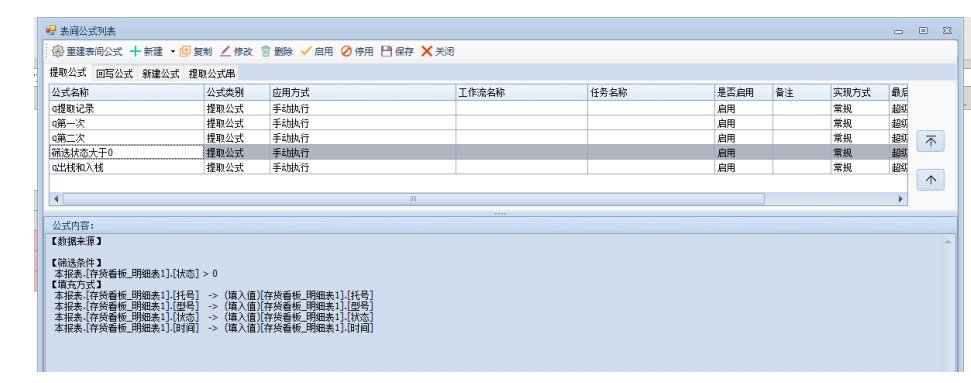This screenshot has width=971, height=383.
Task: Maximize the 表间公式列表 window
Action: pos(923,30)
